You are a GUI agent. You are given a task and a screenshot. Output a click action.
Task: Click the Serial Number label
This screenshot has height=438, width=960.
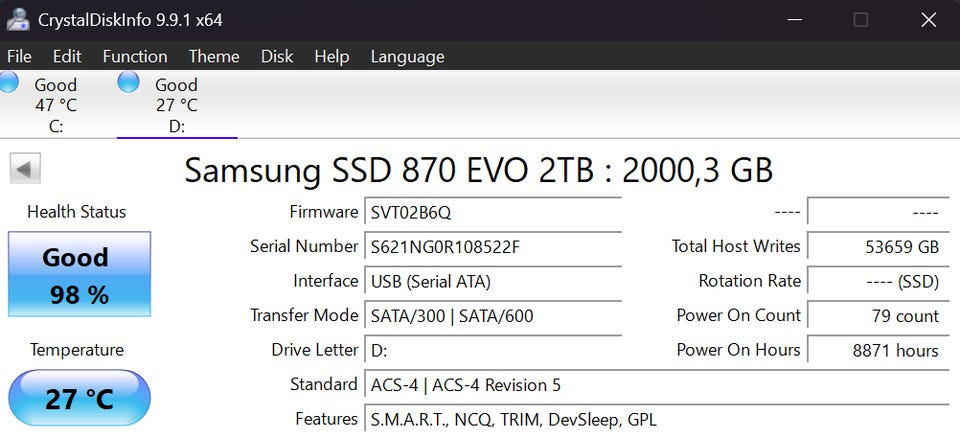pyautogui.click(x=304, y=246)
